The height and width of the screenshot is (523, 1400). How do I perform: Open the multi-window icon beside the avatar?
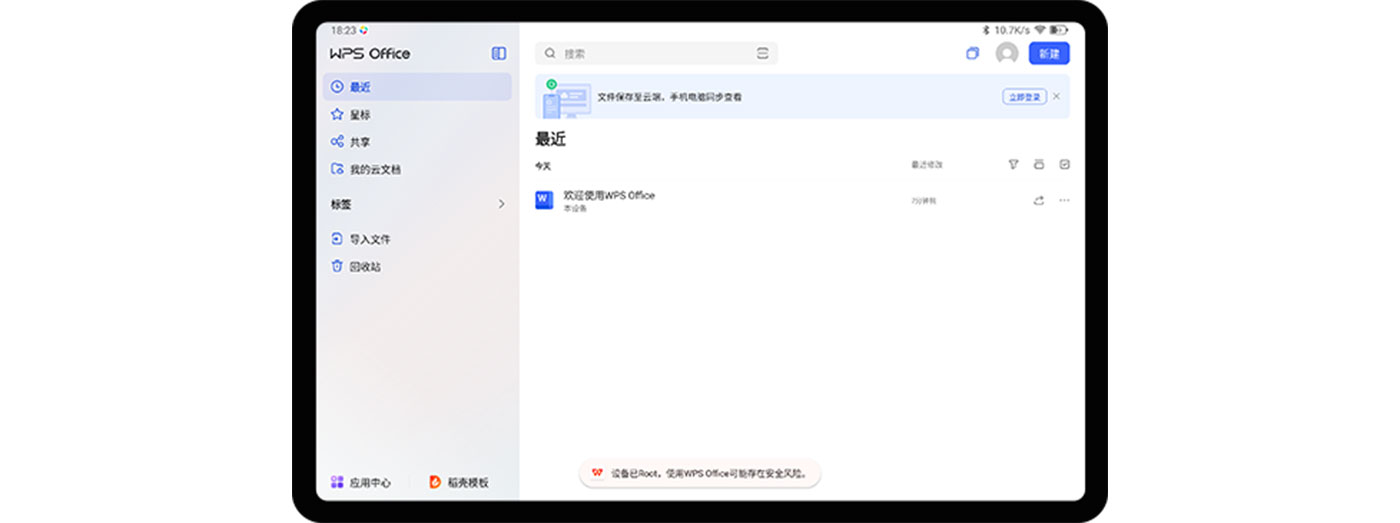[x=972, y=54]
